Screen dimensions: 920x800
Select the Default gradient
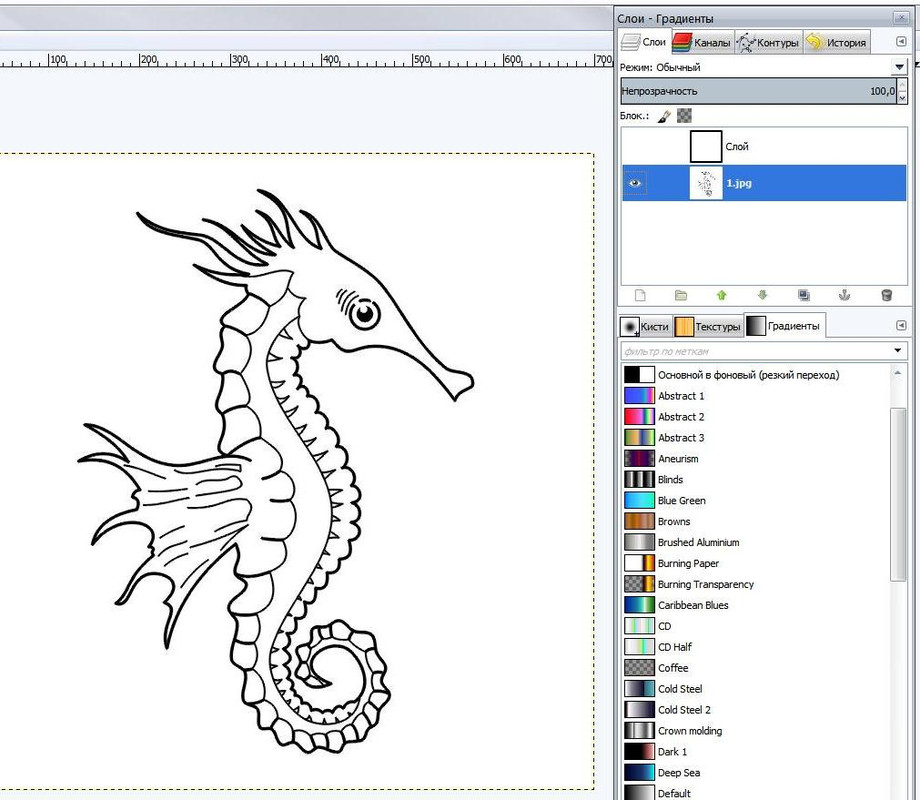tap(757, 792)
